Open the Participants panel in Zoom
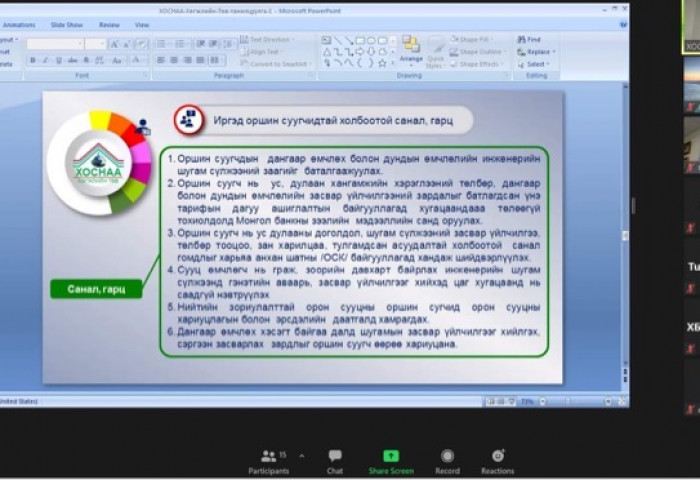 point(268,462)
